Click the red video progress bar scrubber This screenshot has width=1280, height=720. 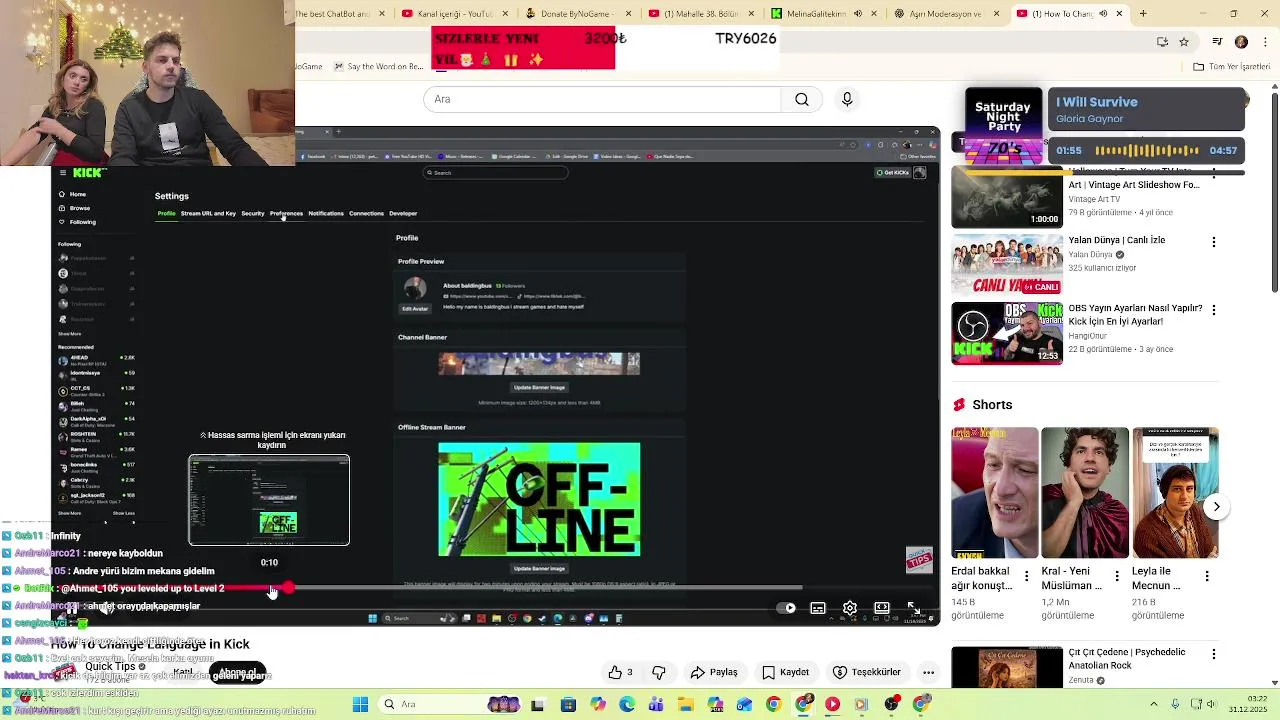[288, 588]
